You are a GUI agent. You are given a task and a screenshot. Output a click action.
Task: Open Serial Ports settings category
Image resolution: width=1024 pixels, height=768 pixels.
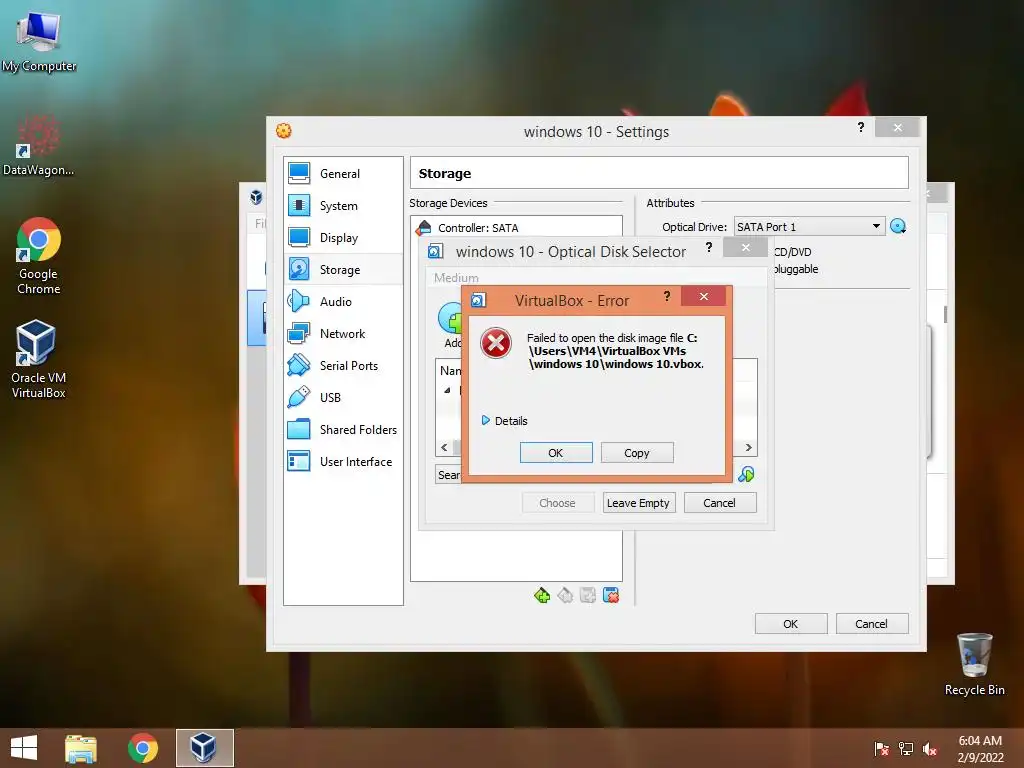point(343,366)
